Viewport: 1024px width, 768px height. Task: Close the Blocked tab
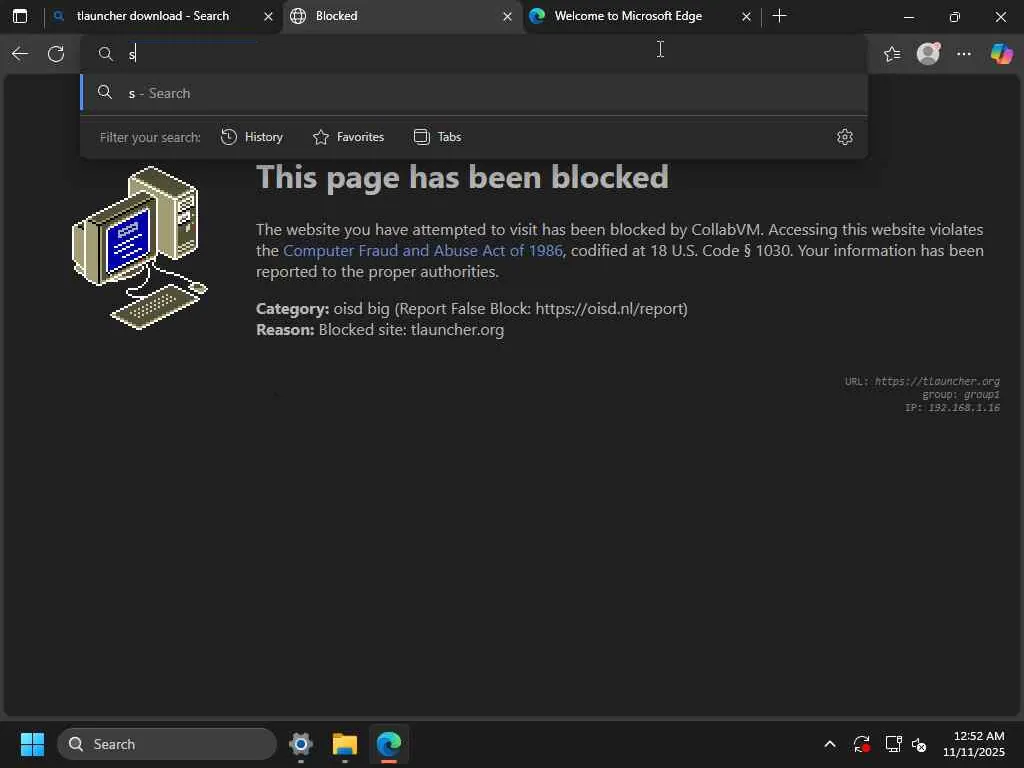click(x=507, y=16)
